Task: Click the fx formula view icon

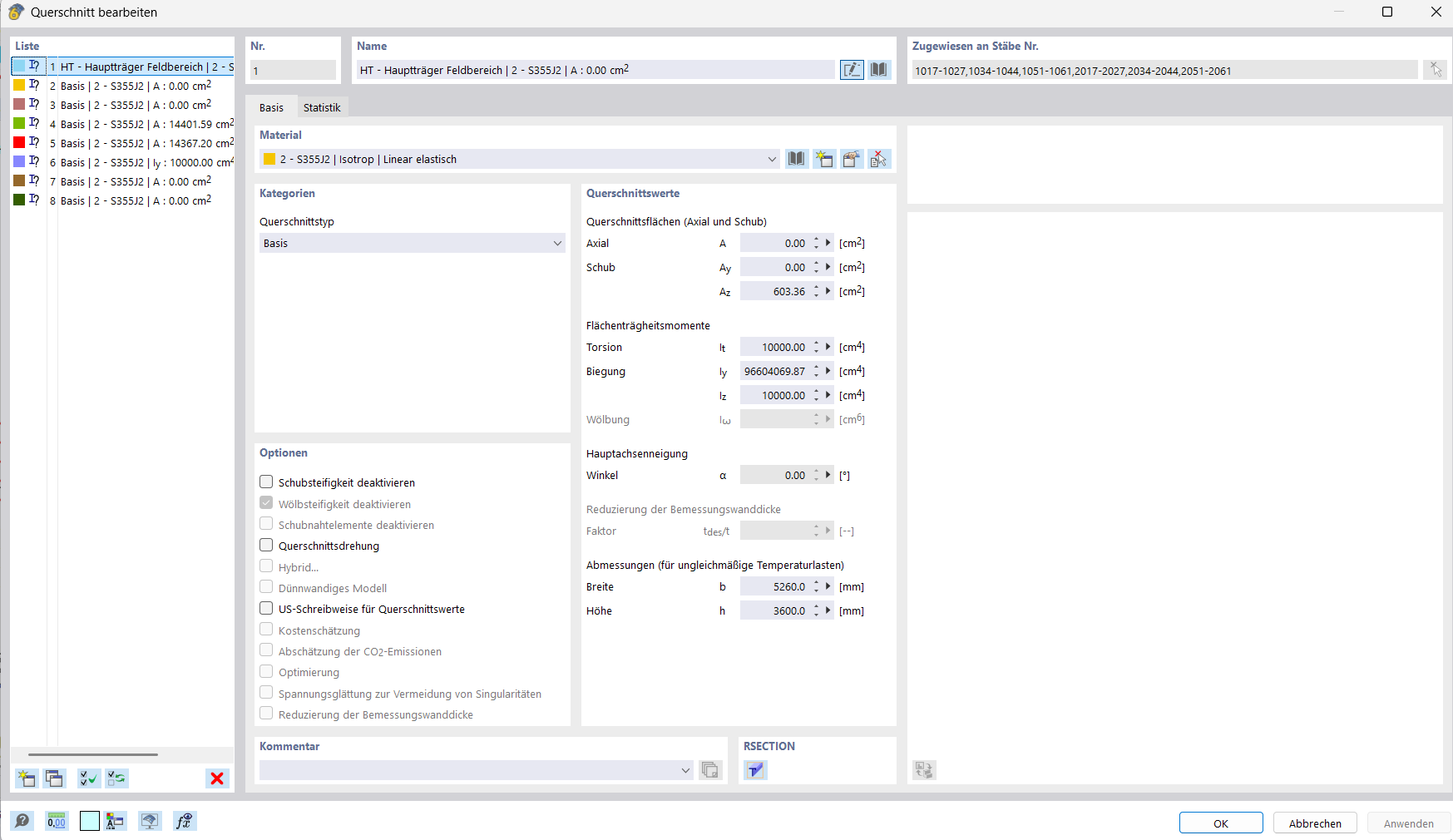Action: tap(185, 821)
